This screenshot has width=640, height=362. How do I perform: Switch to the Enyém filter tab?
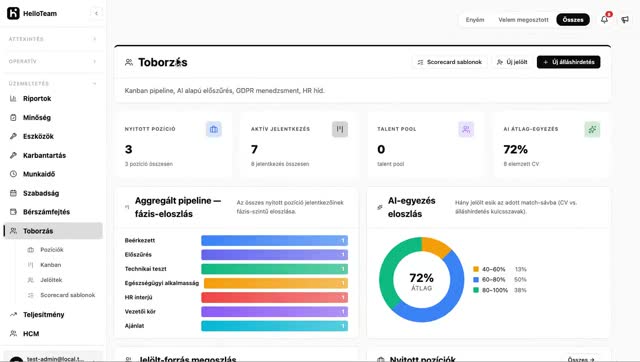[x=475, y=20]
